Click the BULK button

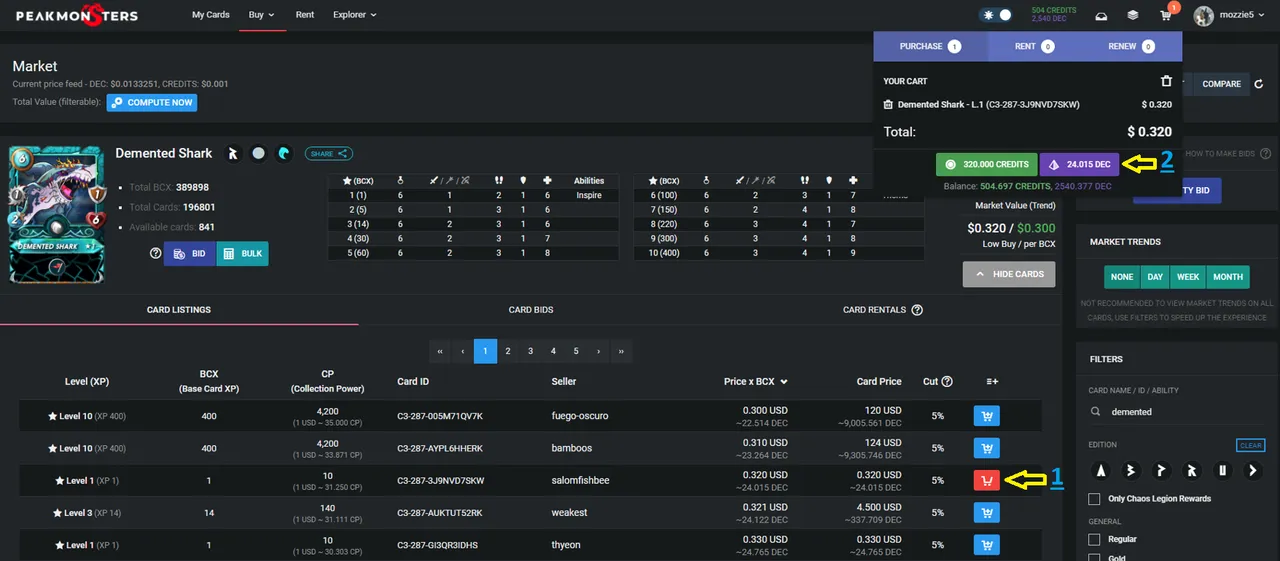(x=242, y=254)
